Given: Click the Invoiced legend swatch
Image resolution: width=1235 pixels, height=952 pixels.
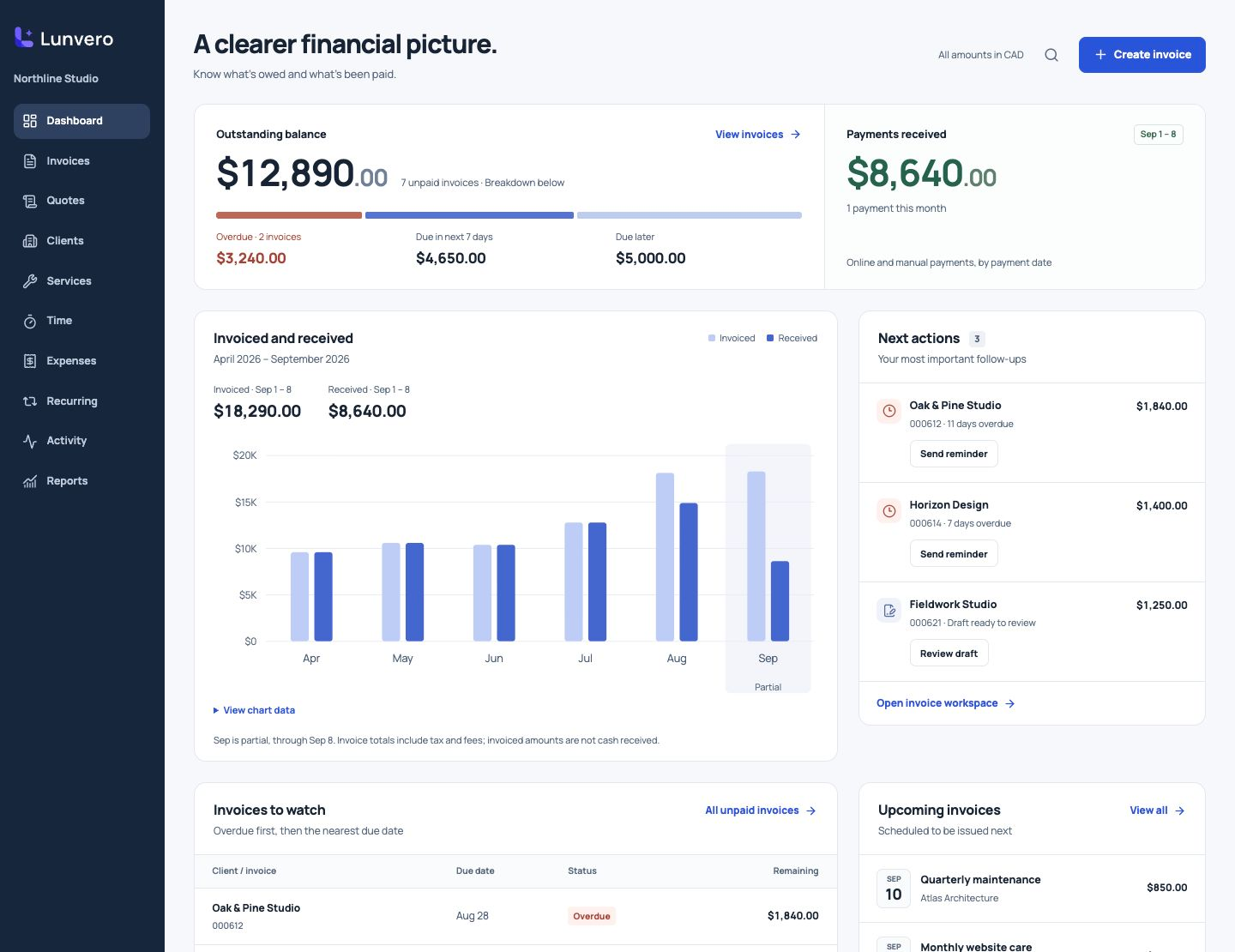Looking at the screenshot, I should [712, 338].
